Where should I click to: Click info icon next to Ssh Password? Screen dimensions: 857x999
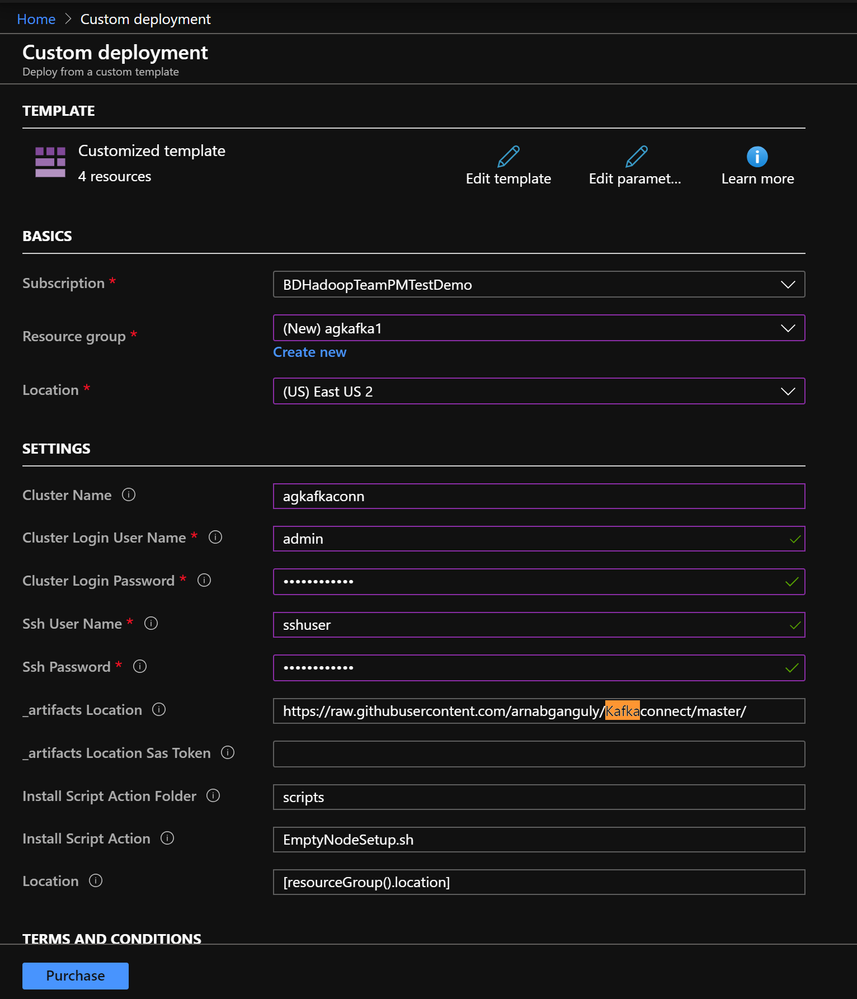pyautogui.click(x=140, y=666)
